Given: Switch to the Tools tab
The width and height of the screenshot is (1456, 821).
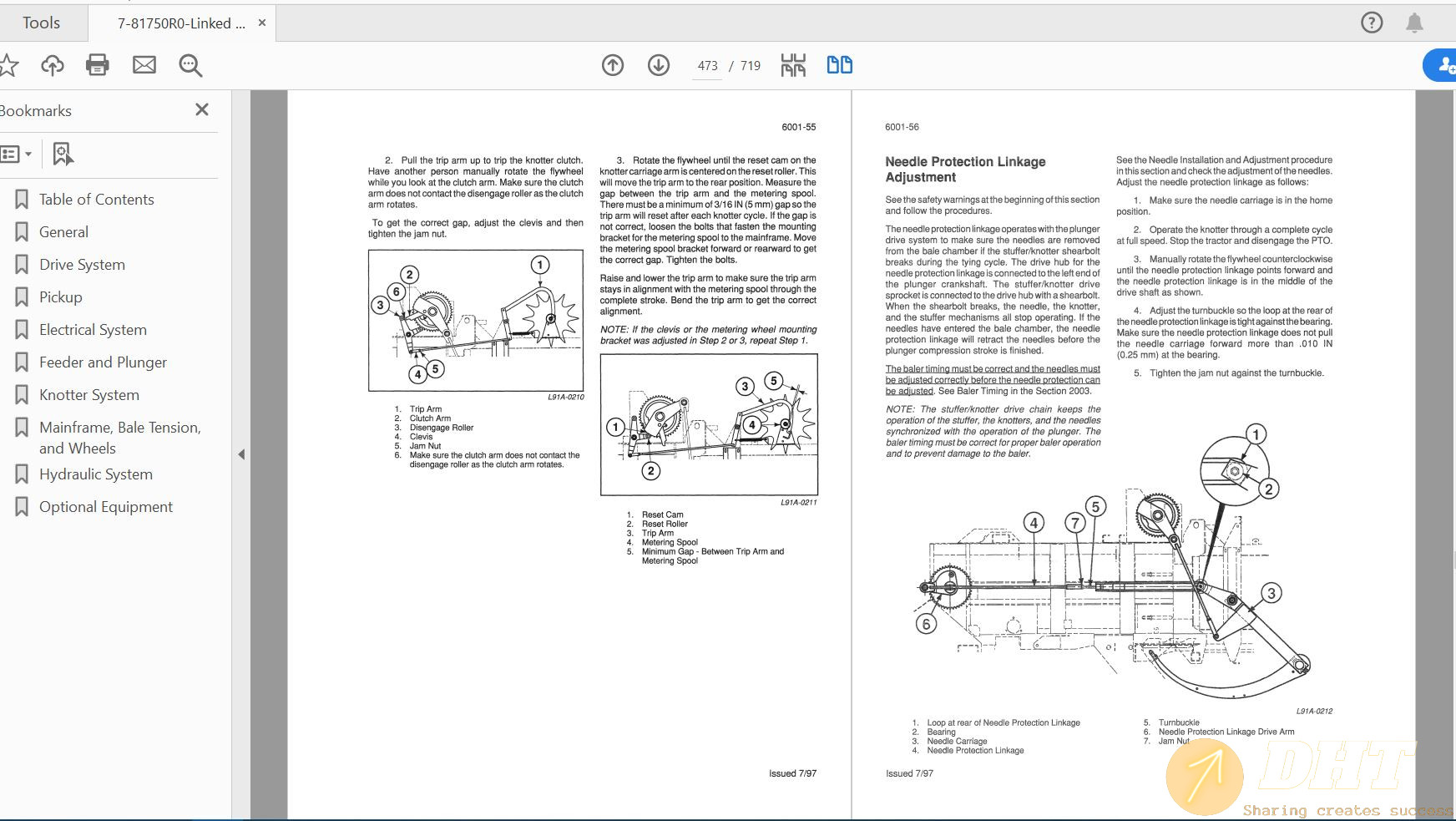Looking at the screenshot, I should pyautogui.click(x=42, y=23).
